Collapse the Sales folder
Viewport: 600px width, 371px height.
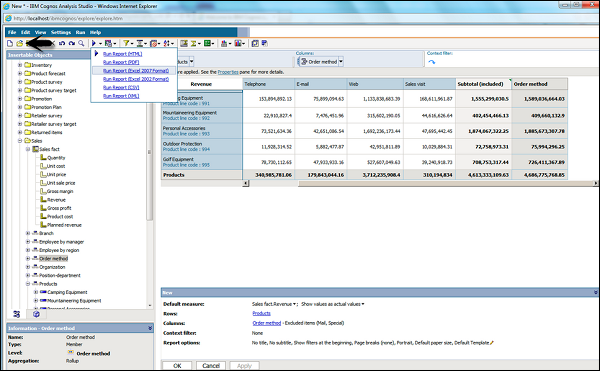tap(20, 141)
